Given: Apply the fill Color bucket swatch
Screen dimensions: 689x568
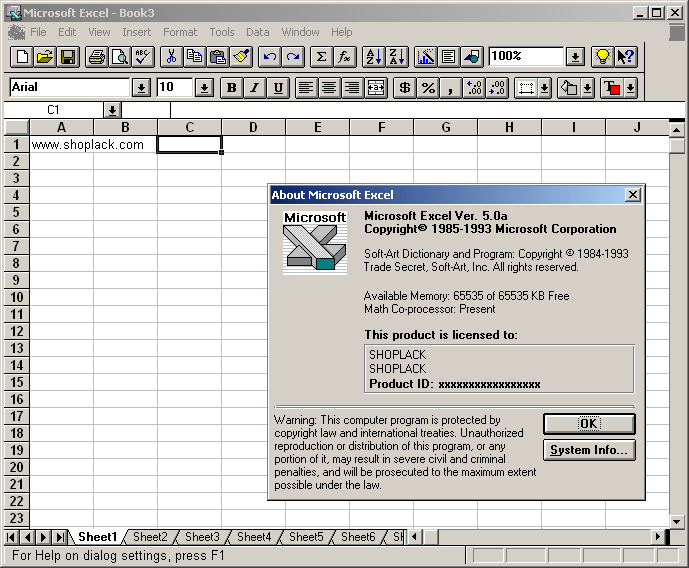Looking at the screenshot, I should pyautogui.click(x=569, y=88).
